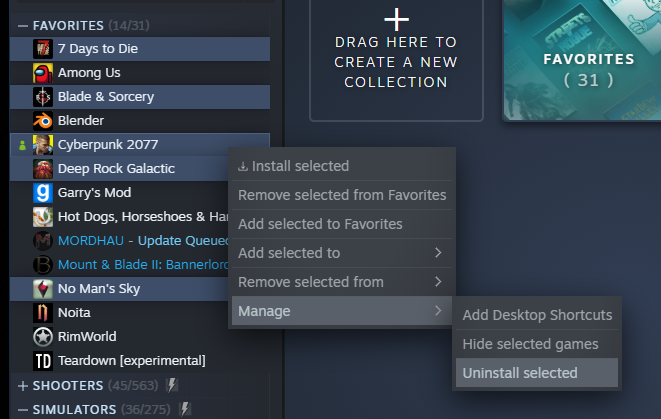This screenshot has width=661, height=419.
Task: Click the dynamic collection lightning icon next to SHOOTERS
Action: (x=172, y=385)
